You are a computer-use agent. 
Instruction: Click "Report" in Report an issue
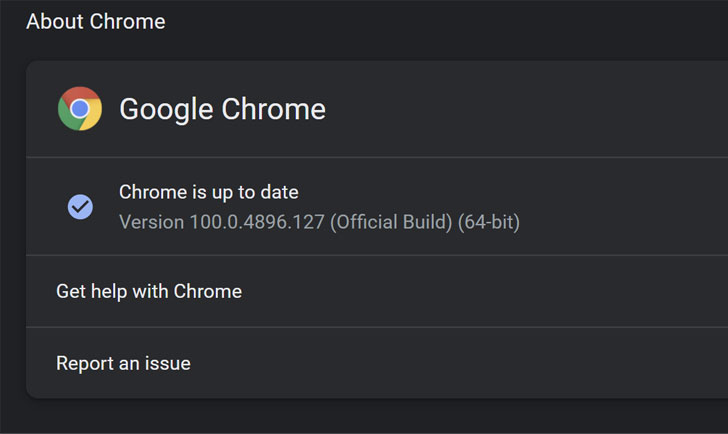pos(85,363)
